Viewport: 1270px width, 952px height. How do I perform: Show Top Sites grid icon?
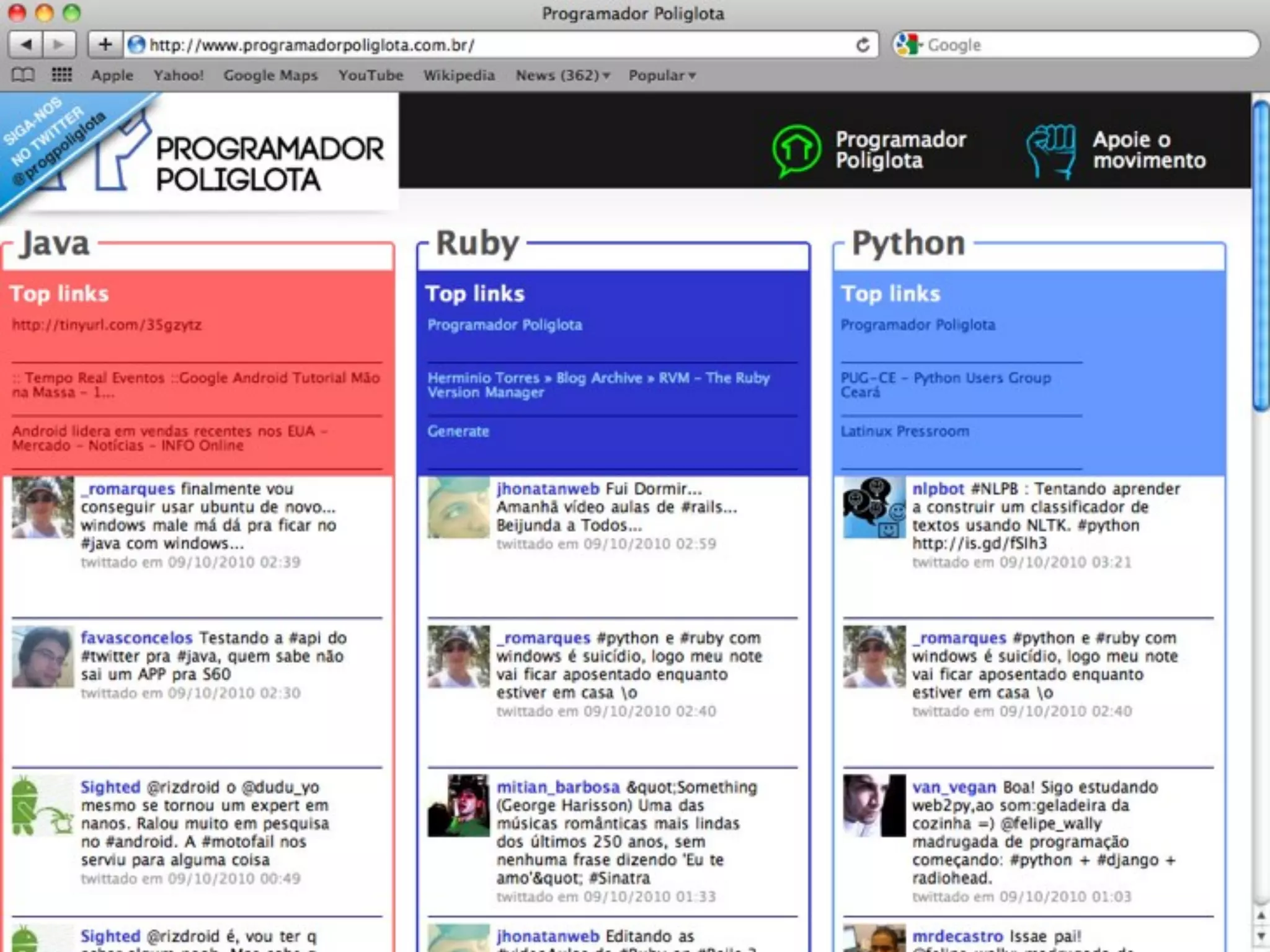click(x=61, y=75)
